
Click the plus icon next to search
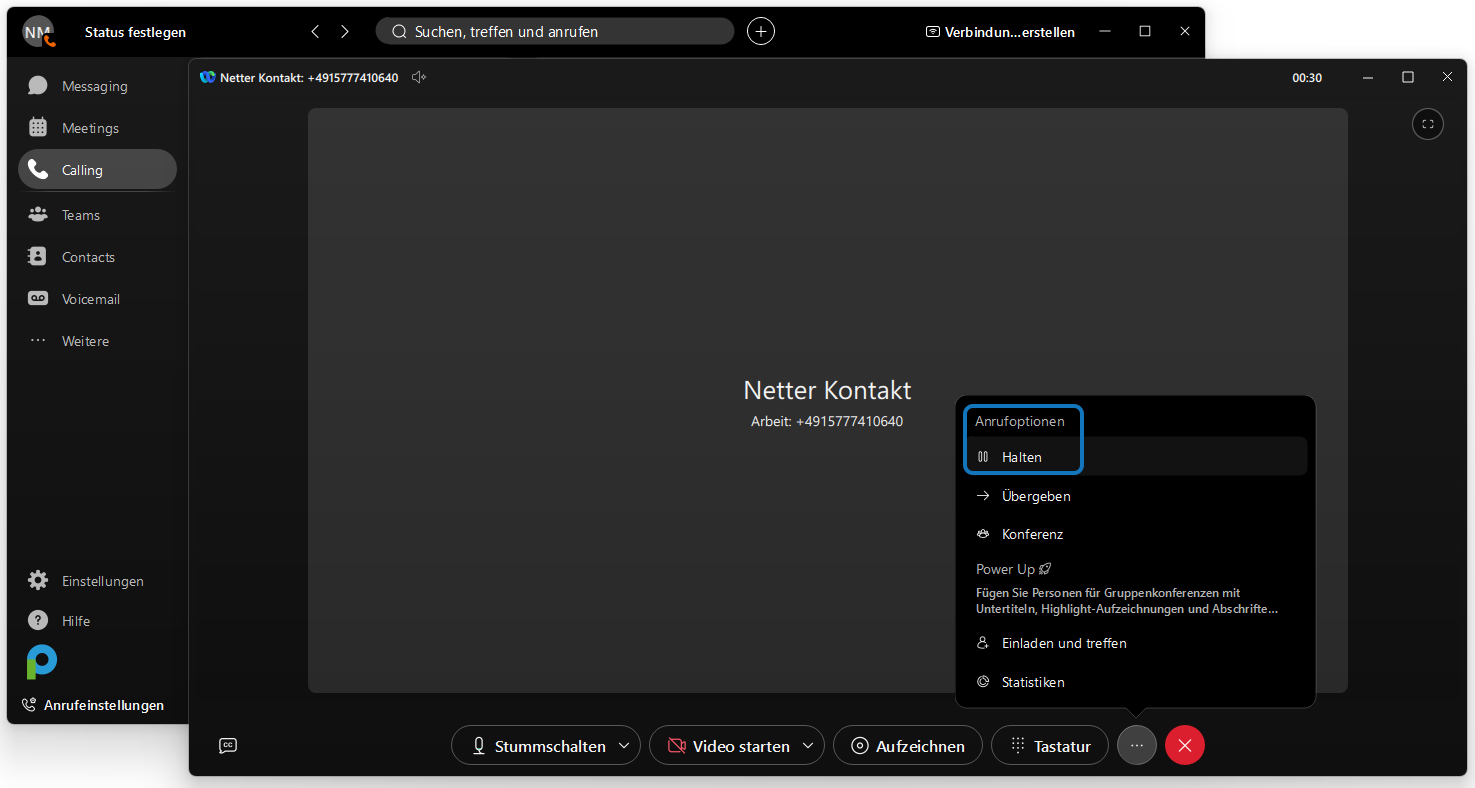[x=761, y=32]
